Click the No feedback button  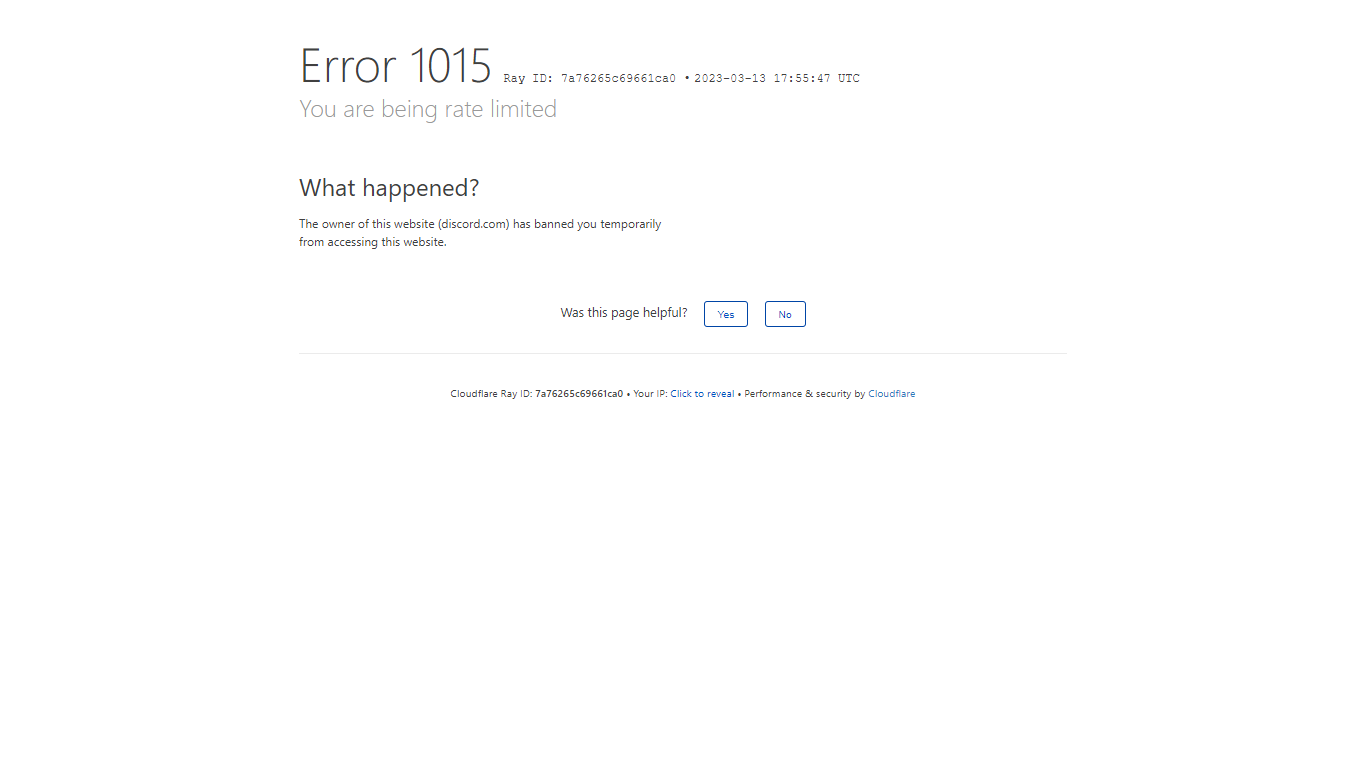click(785, 314)
